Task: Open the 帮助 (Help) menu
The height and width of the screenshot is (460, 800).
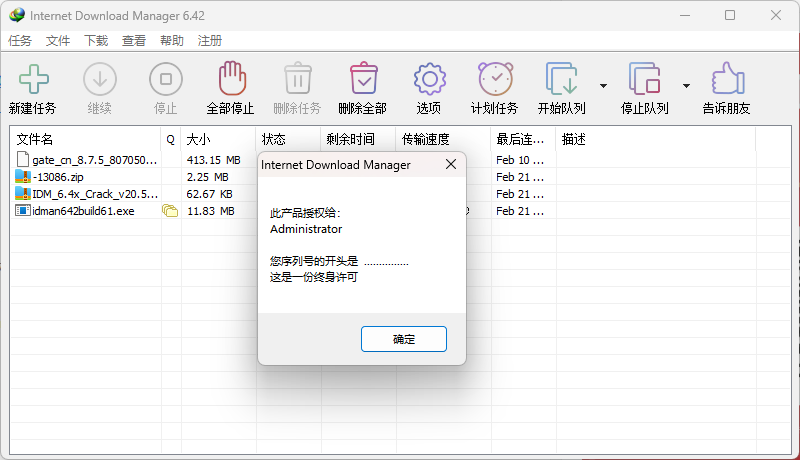Action: pyautogui.click(x=172, y=41)
